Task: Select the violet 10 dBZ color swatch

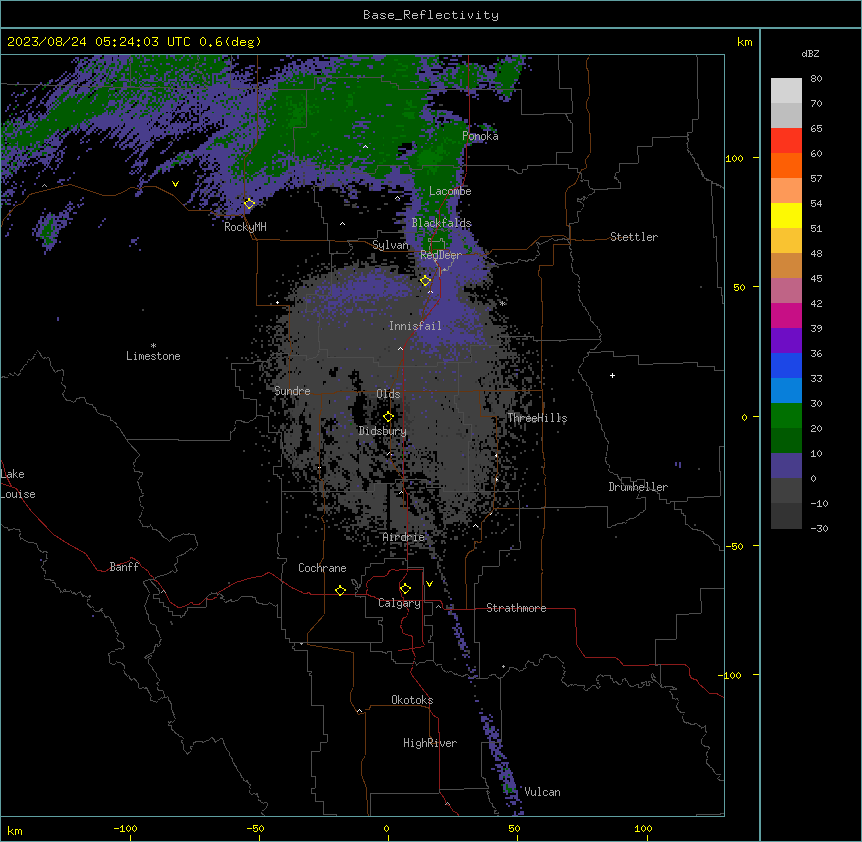Action: coord(786,466)
